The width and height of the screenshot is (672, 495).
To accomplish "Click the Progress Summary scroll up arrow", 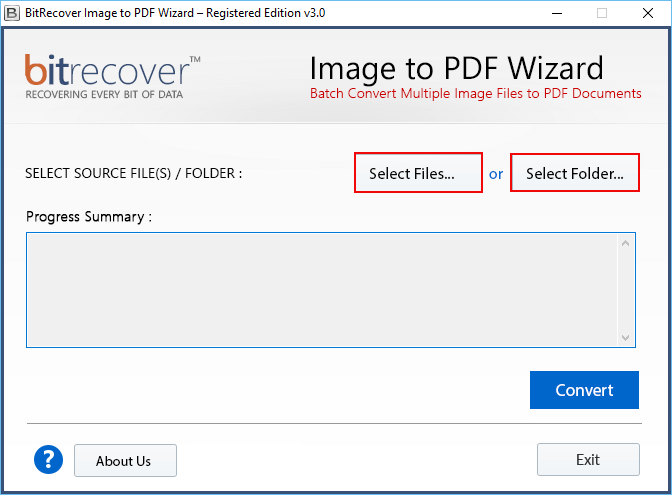I will [625, 243].
